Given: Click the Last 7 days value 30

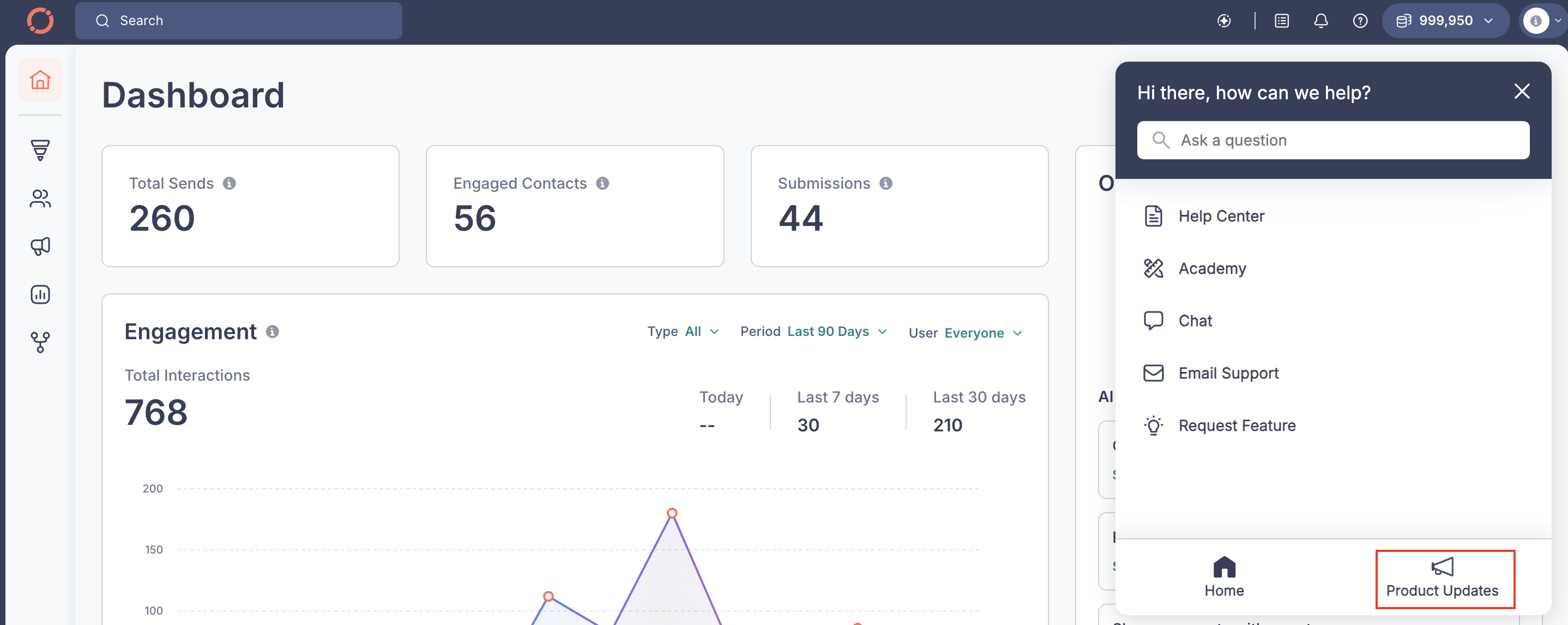Looking at the screenshot, I should coord(808,425).
